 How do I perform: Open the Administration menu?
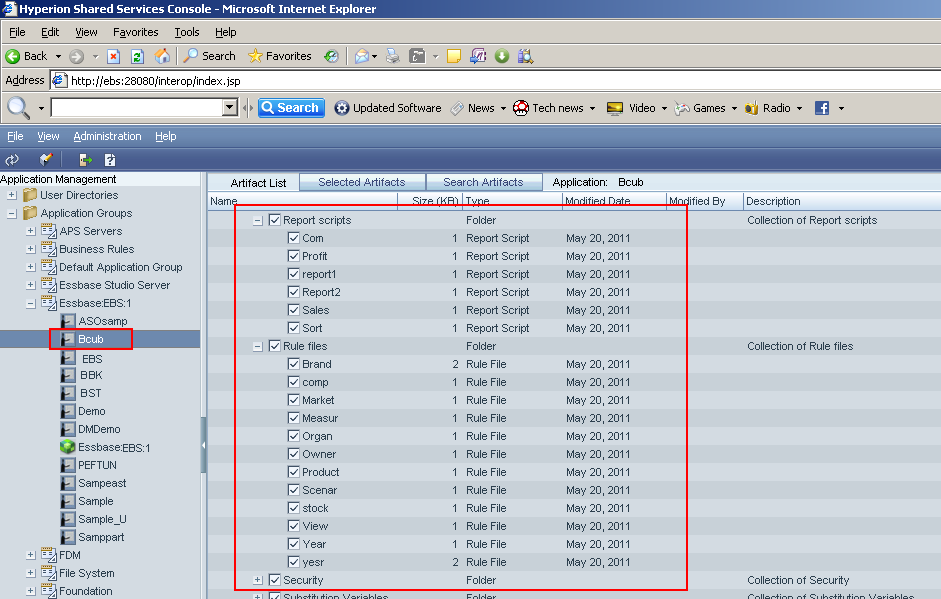pos(108,136)
